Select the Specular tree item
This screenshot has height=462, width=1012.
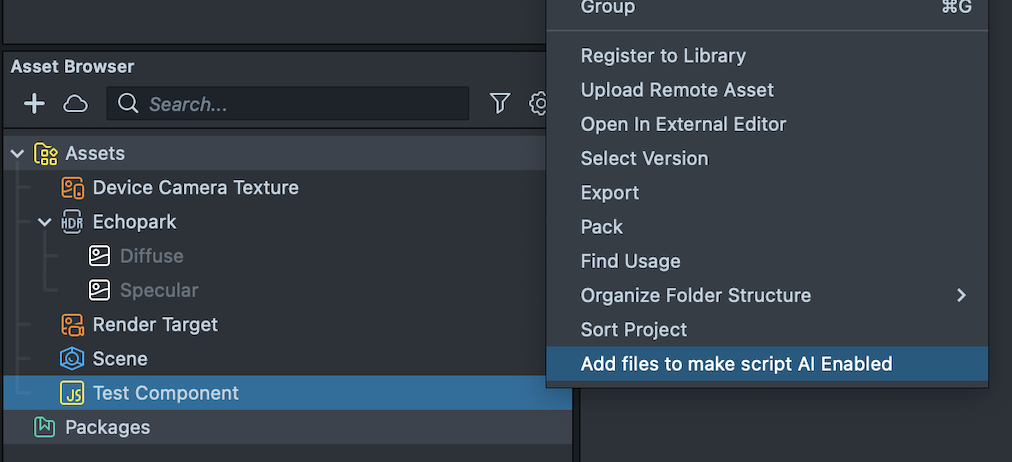159,290
